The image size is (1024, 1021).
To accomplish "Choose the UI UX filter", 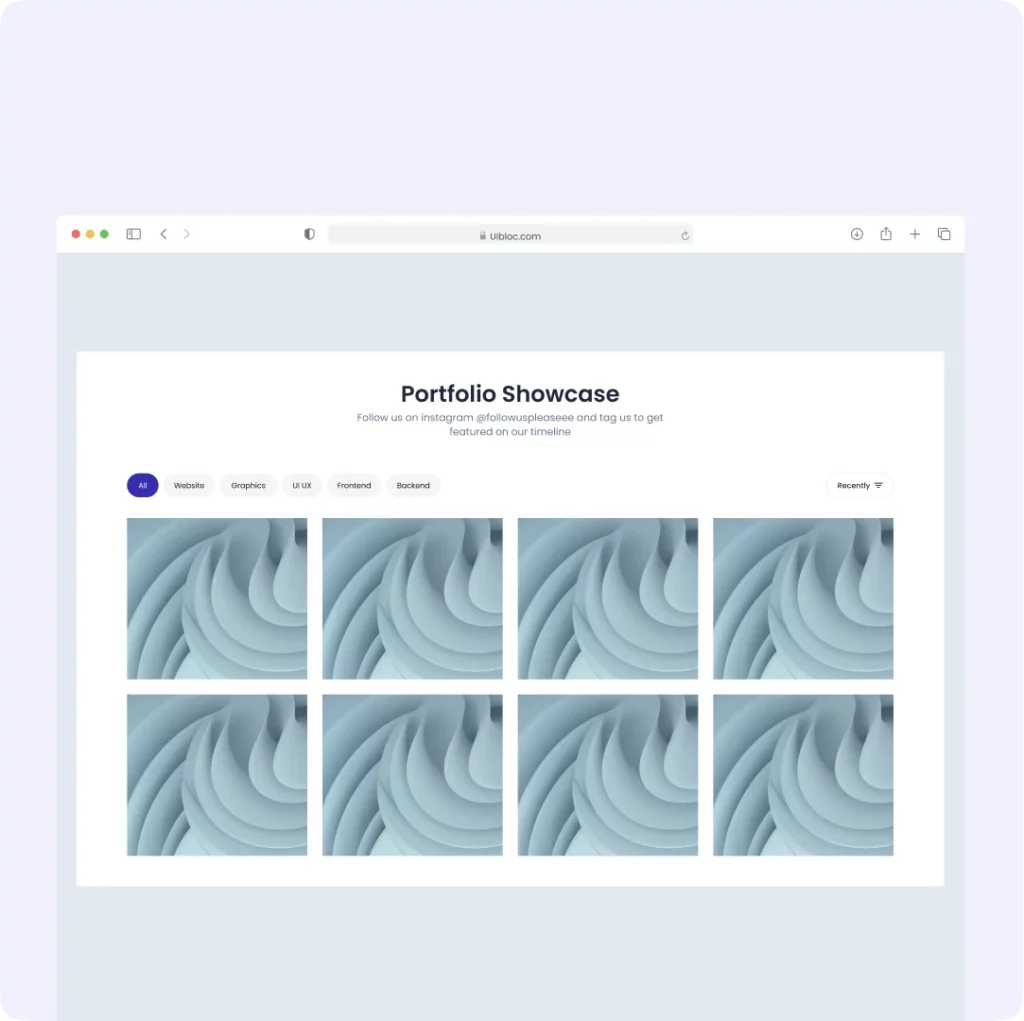I will (x=302, y=485).
